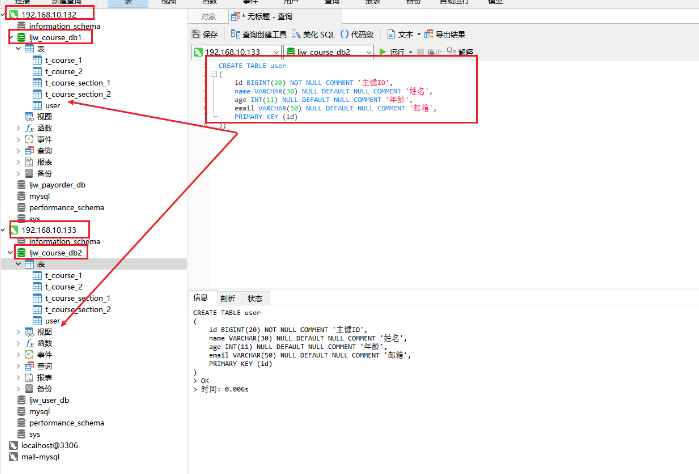Collapse the 192.168.10.132 connection node

(3, 15)
